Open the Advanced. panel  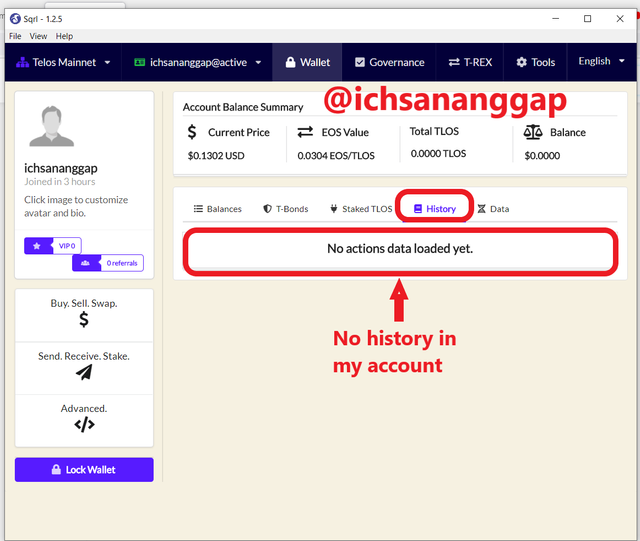pos(84,420)
